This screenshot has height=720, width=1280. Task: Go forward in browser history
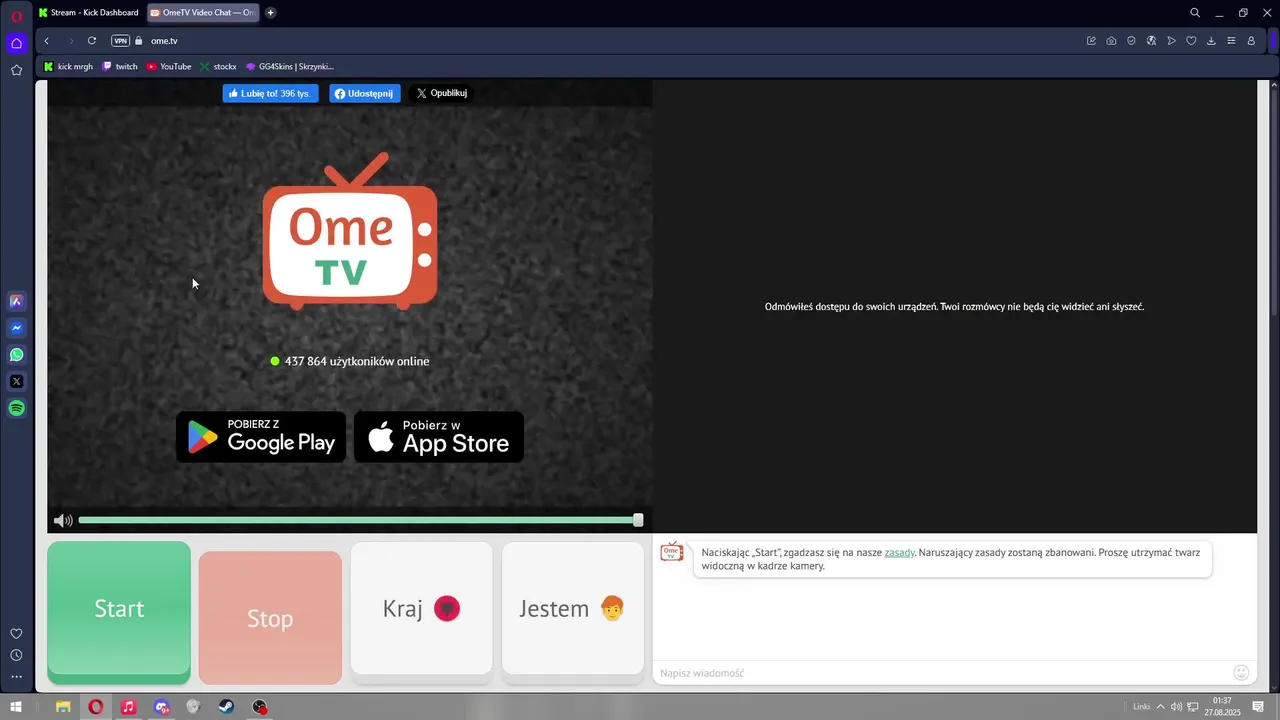pos(70,41)
